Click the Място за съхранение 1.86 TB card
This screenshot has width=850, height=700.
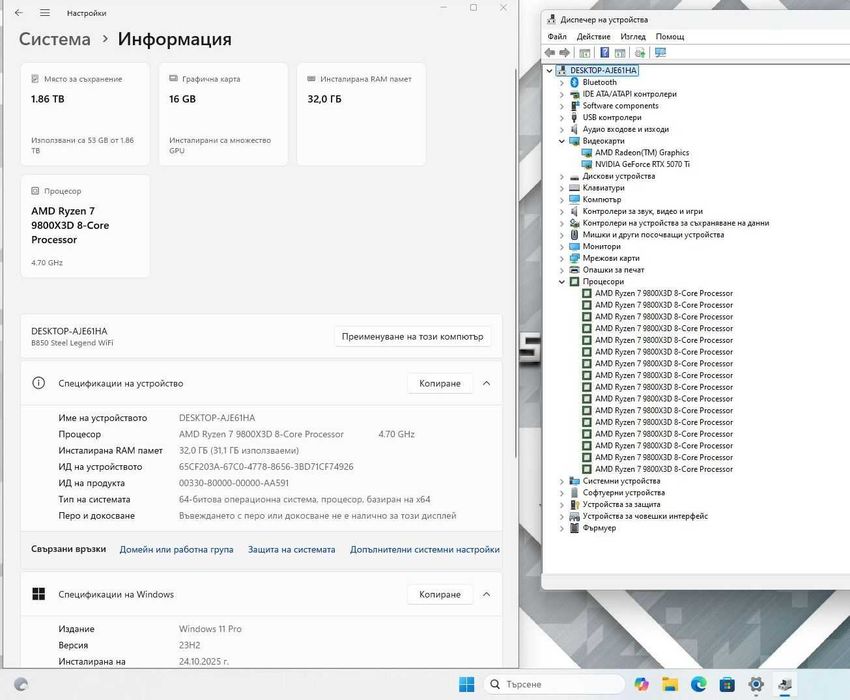pyautogui.click(x=85, y=114)
